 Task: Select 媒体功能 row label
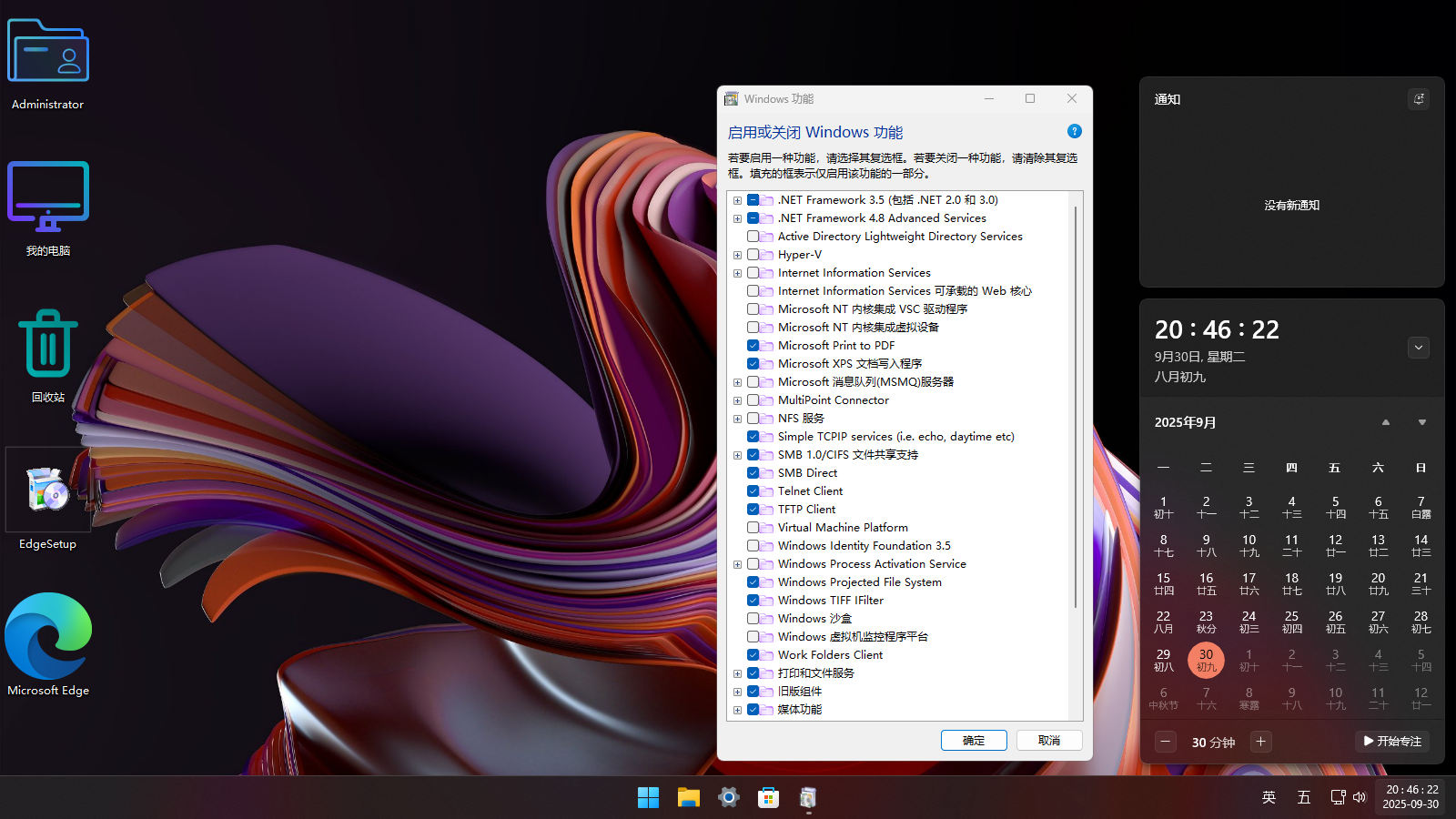(x=800, y=710)
